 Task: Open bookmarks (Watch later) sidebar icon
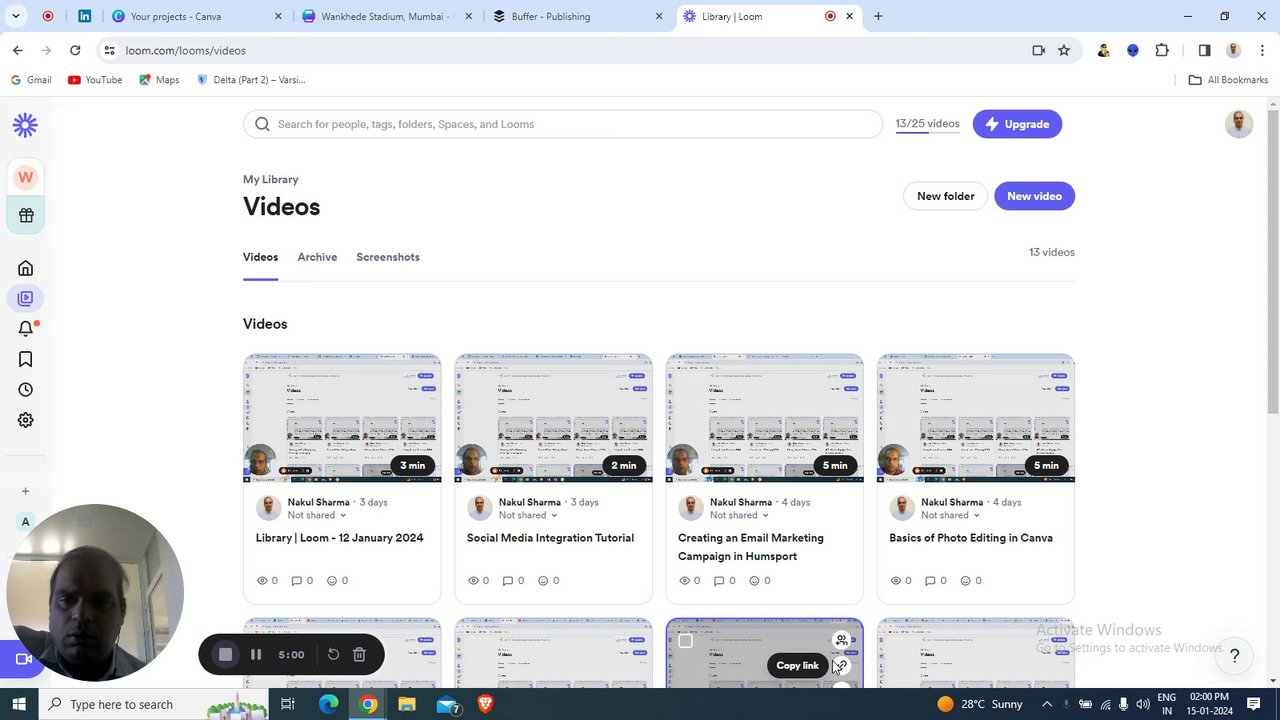(x=25, y=359)
